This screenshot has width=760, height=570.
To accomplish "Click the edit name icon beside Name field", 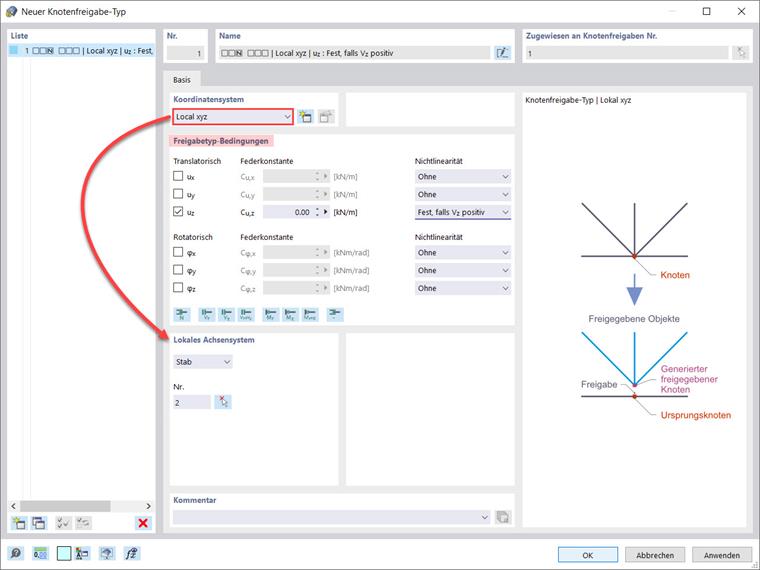I will pyautogui.click(x=502, y=53).
